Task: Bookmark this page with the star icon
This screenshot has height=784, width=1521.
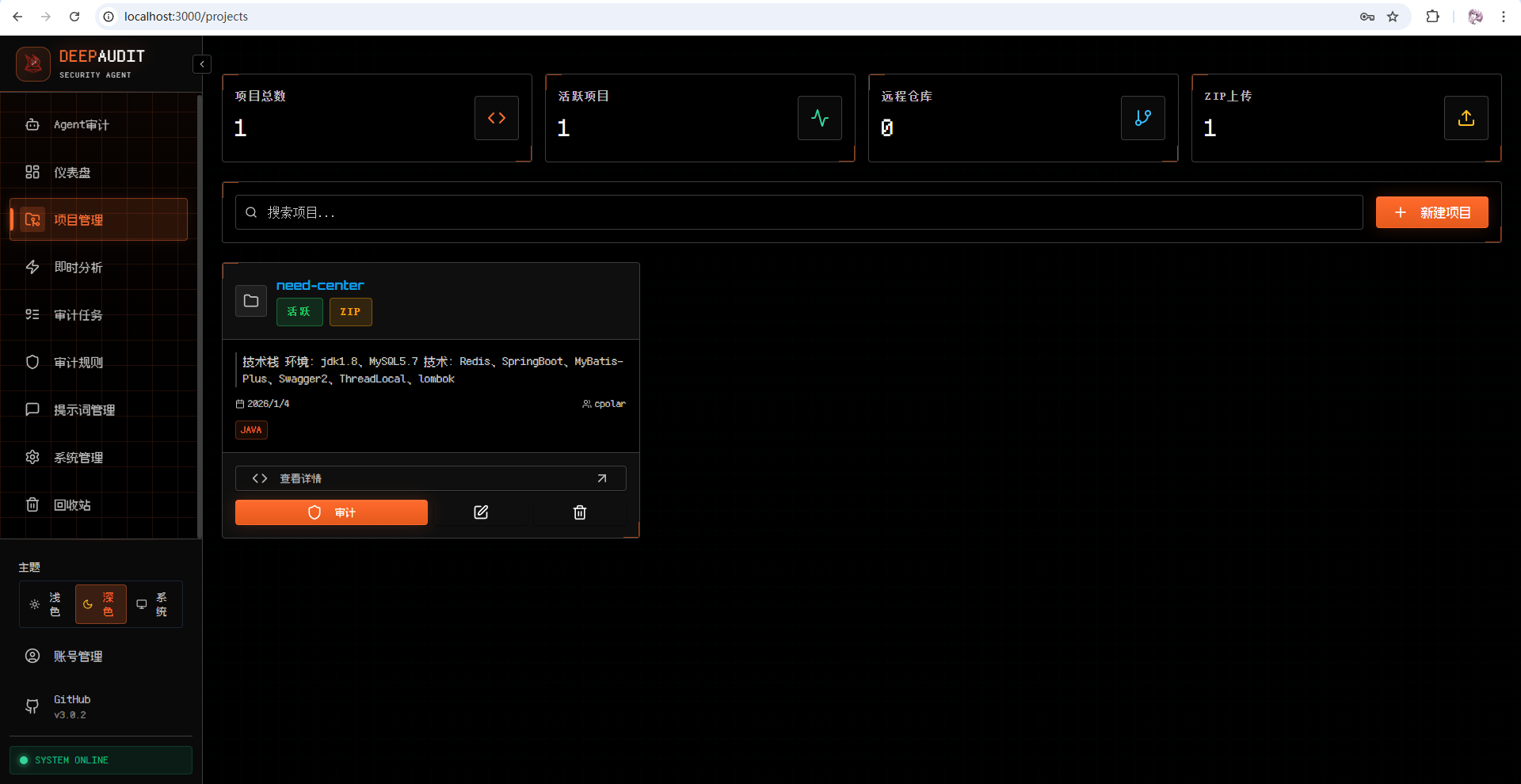Action: tap(1393, 17)
